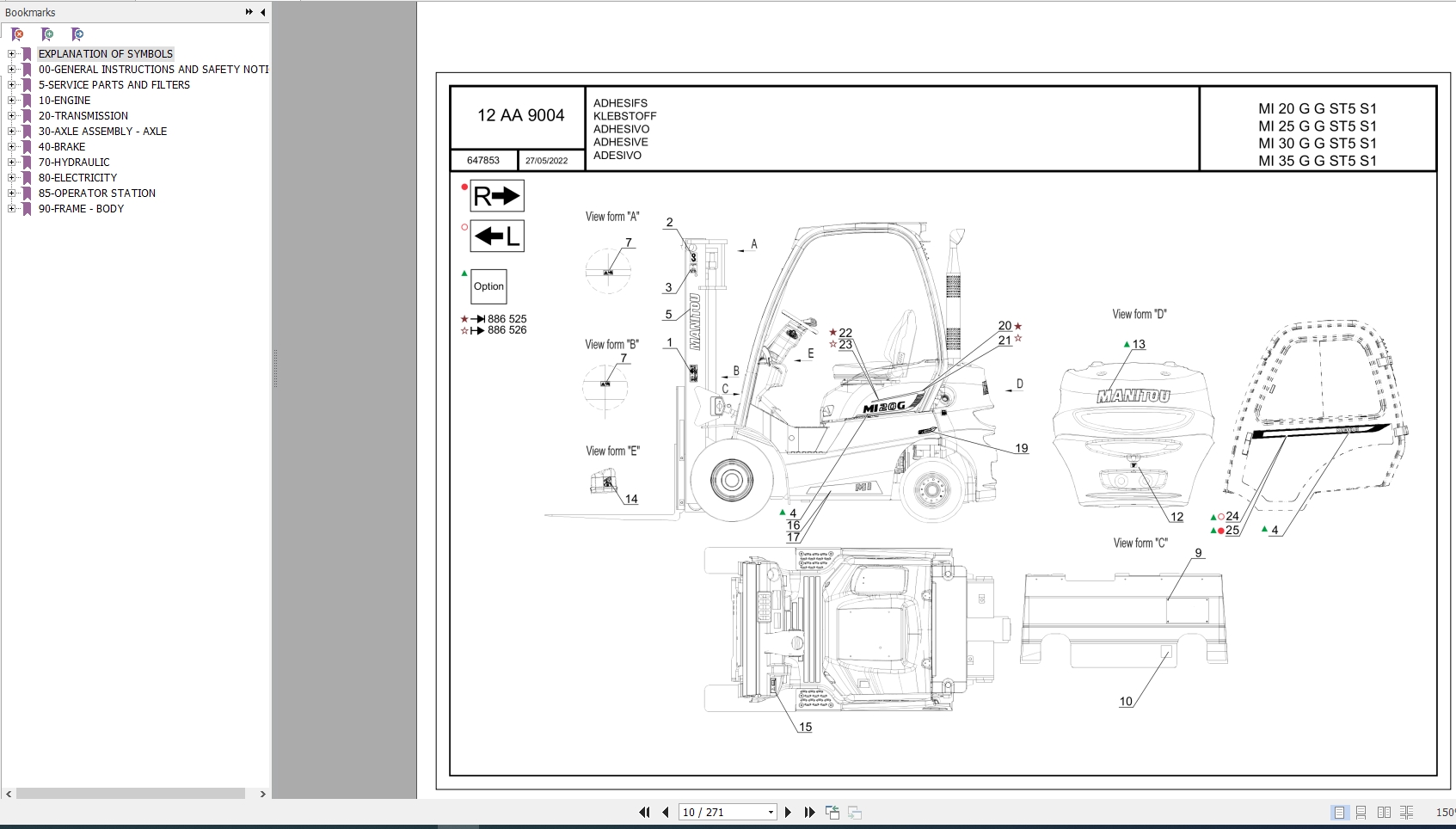Click the bookmarks scrollbar left arrow
Screen dimensions: 1456x829
[x=9, y=794]
